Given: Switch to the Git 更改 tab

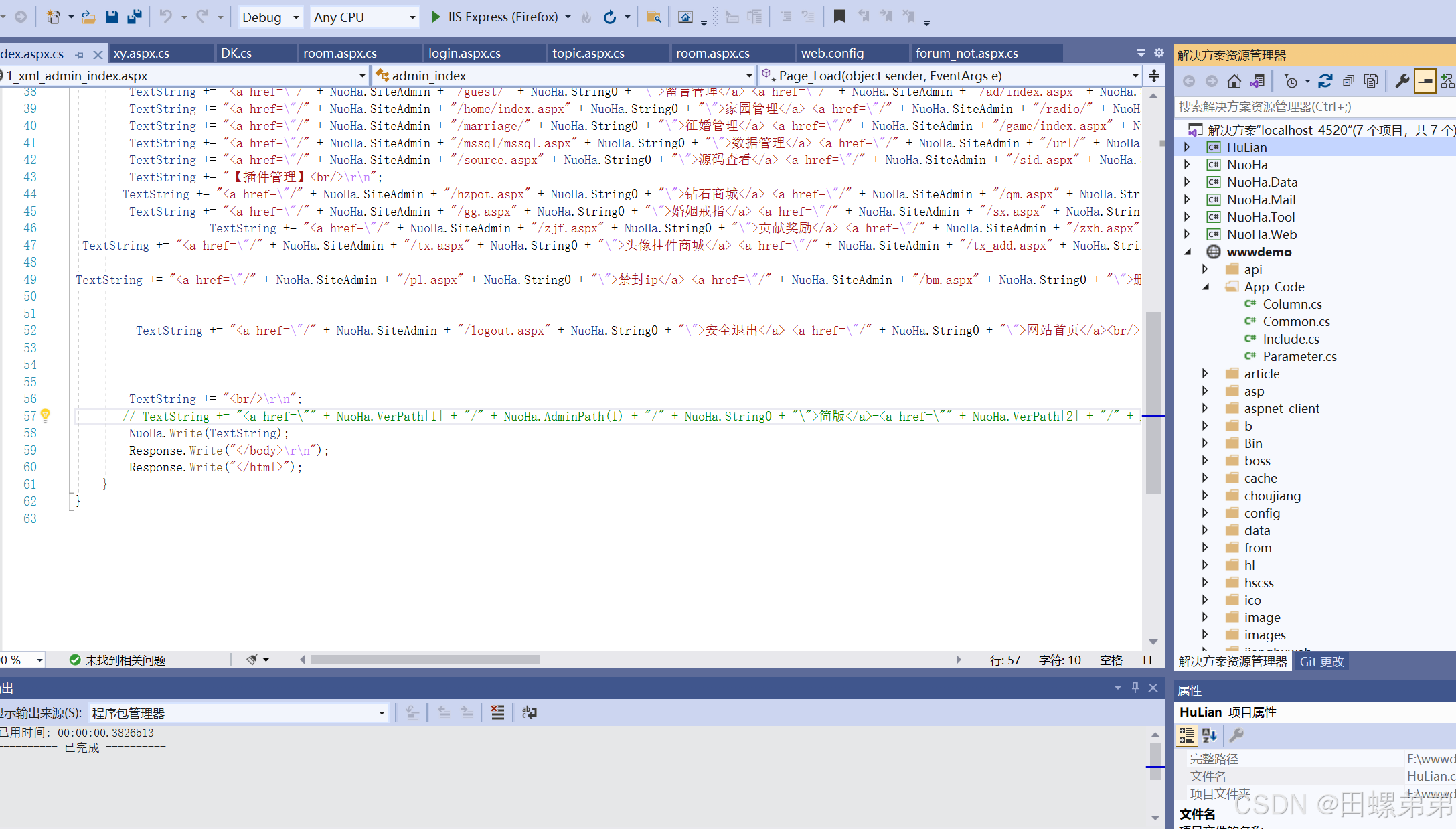Looking at the screenshot, I should (x=1321, y=662).
